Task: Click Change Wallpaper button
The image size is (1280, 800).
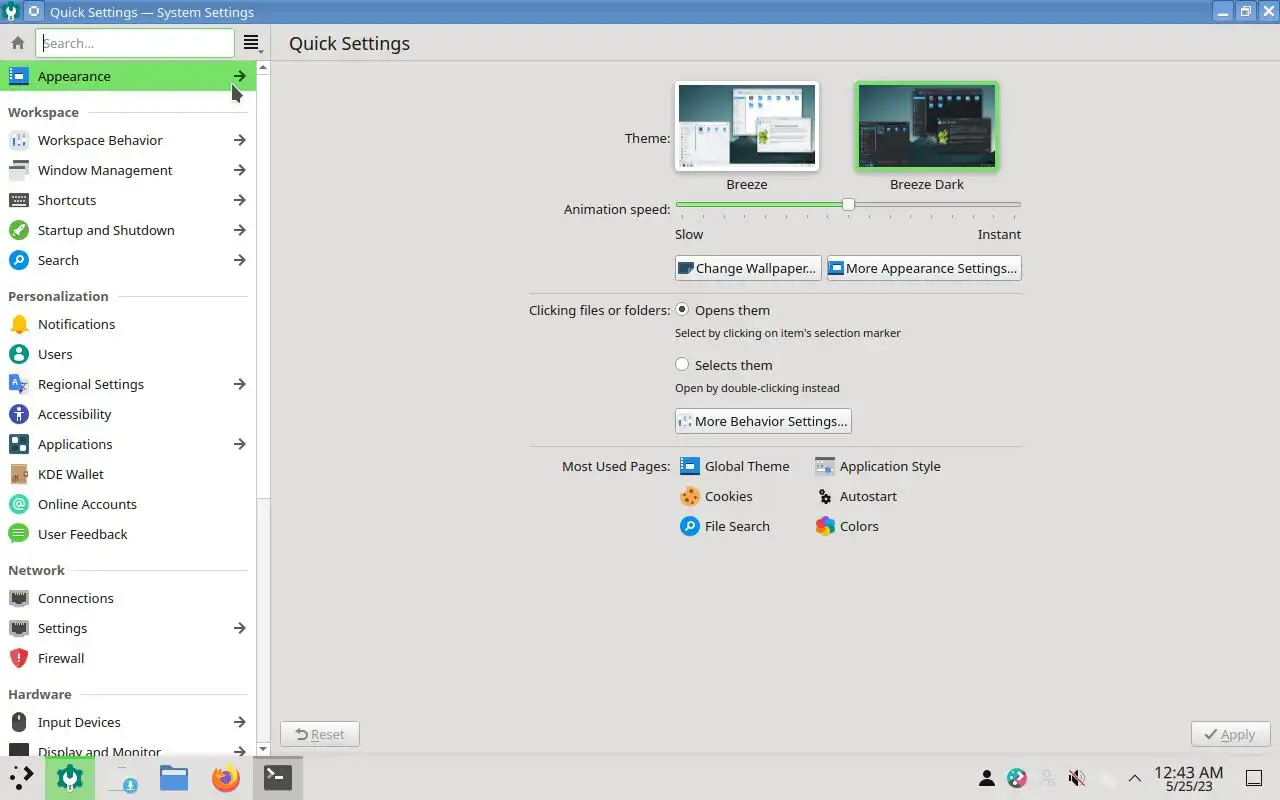Action: tap(748, 268)
